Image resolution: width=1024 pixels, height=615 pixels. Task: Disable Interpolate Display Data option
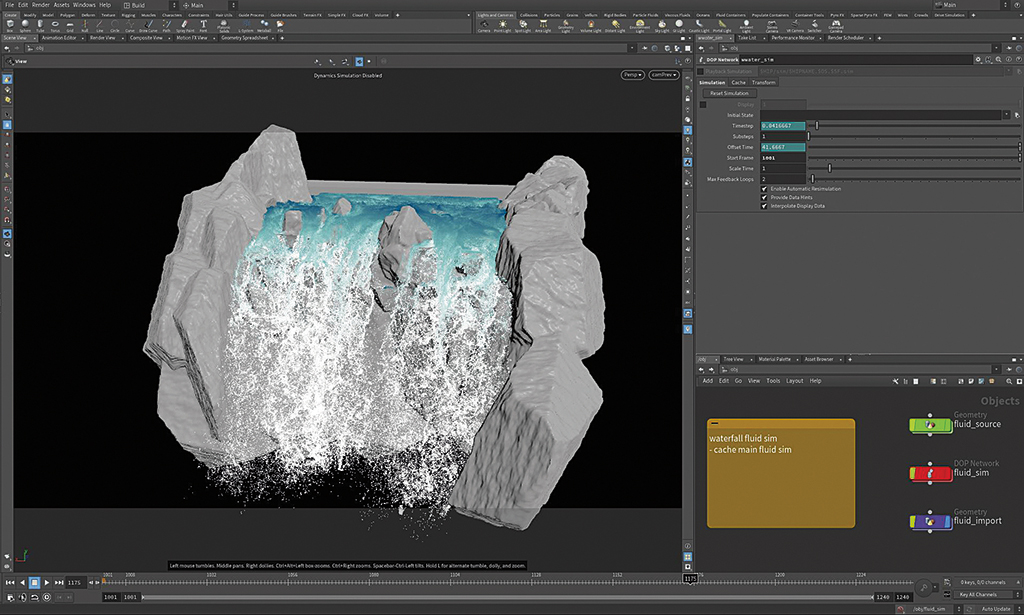point(765,206)
